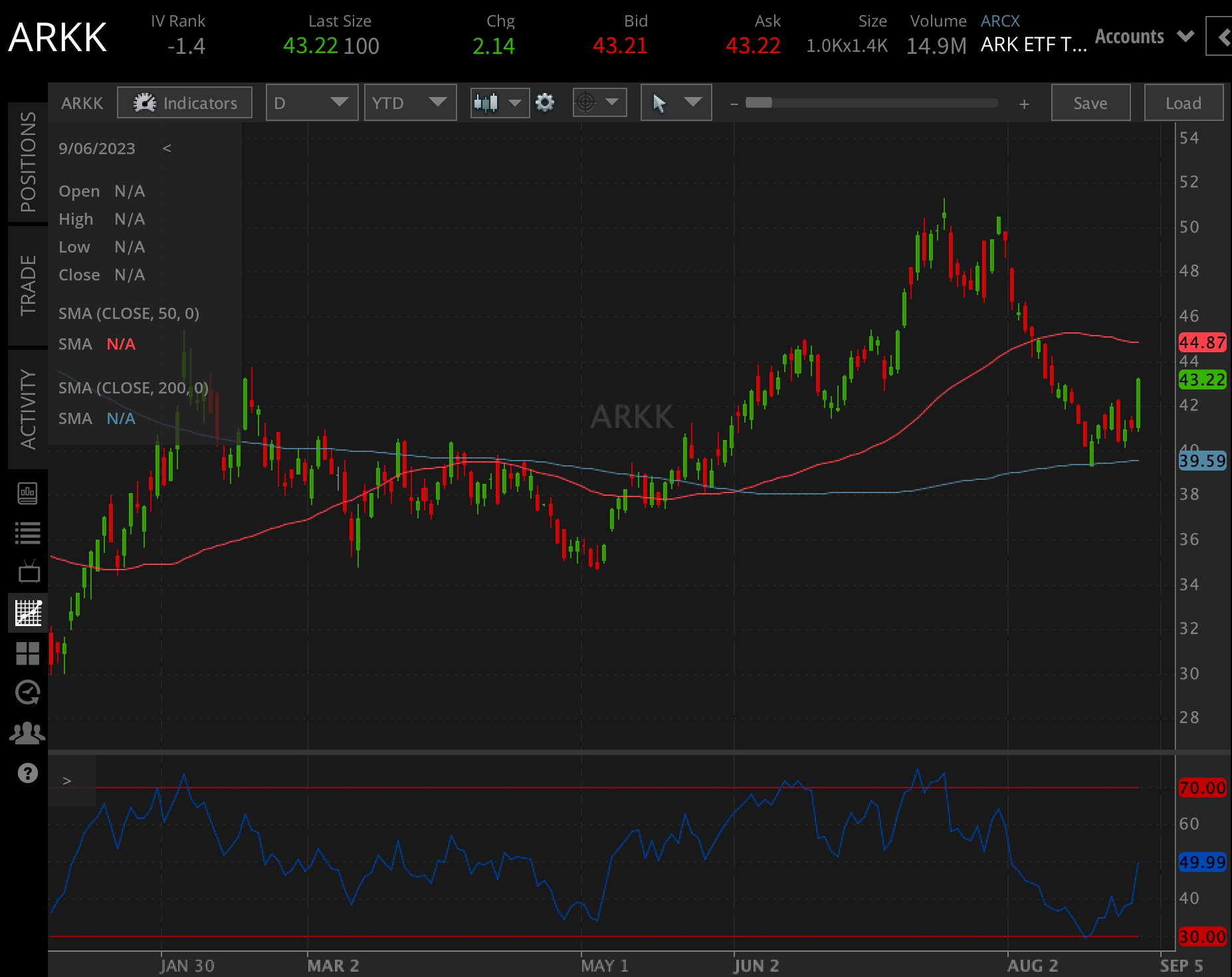The image size is (1232, 977).
Task: Switch to the Activity tab
Action: [28, 409]
